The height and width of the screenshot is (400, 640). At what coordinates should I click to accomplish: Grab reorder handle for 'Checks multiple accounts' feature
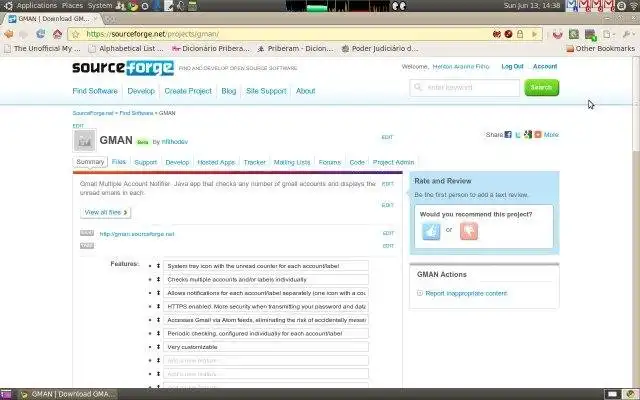tap(158, 280)
